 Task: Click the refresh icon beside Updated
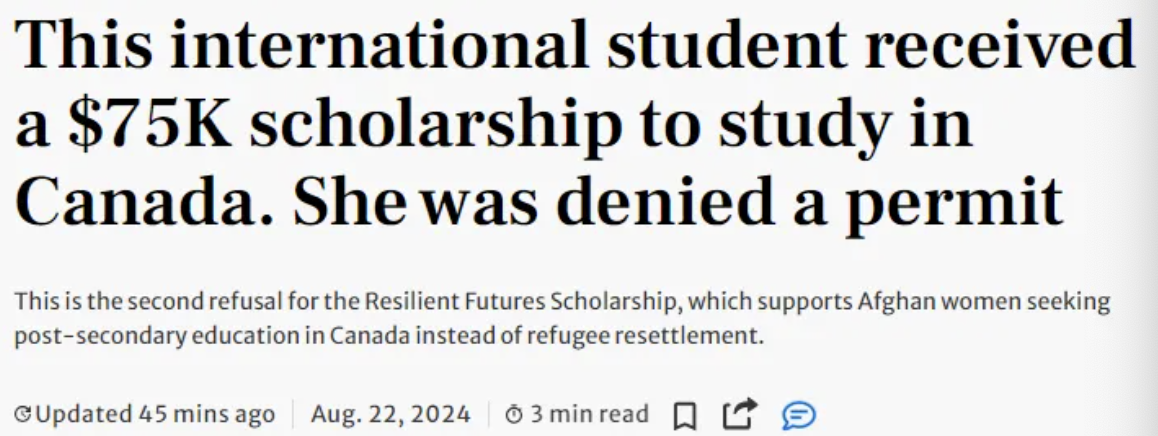pos(22,414)
